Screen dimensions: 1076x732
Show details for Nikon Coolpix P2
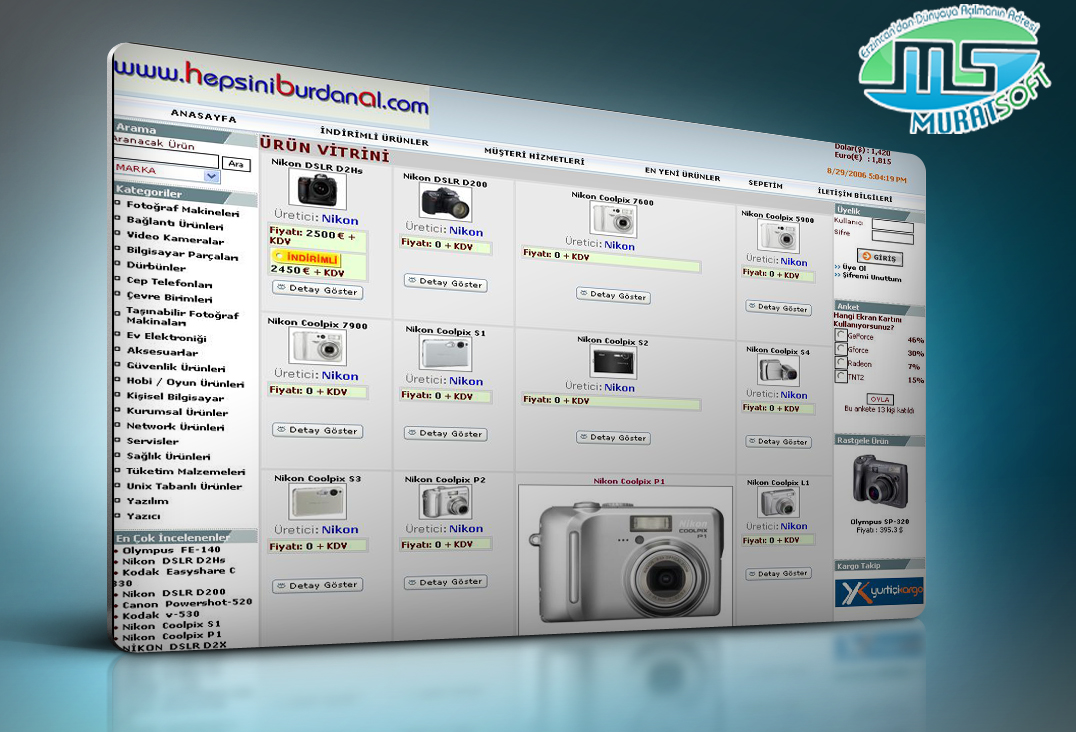pos(446,582)
